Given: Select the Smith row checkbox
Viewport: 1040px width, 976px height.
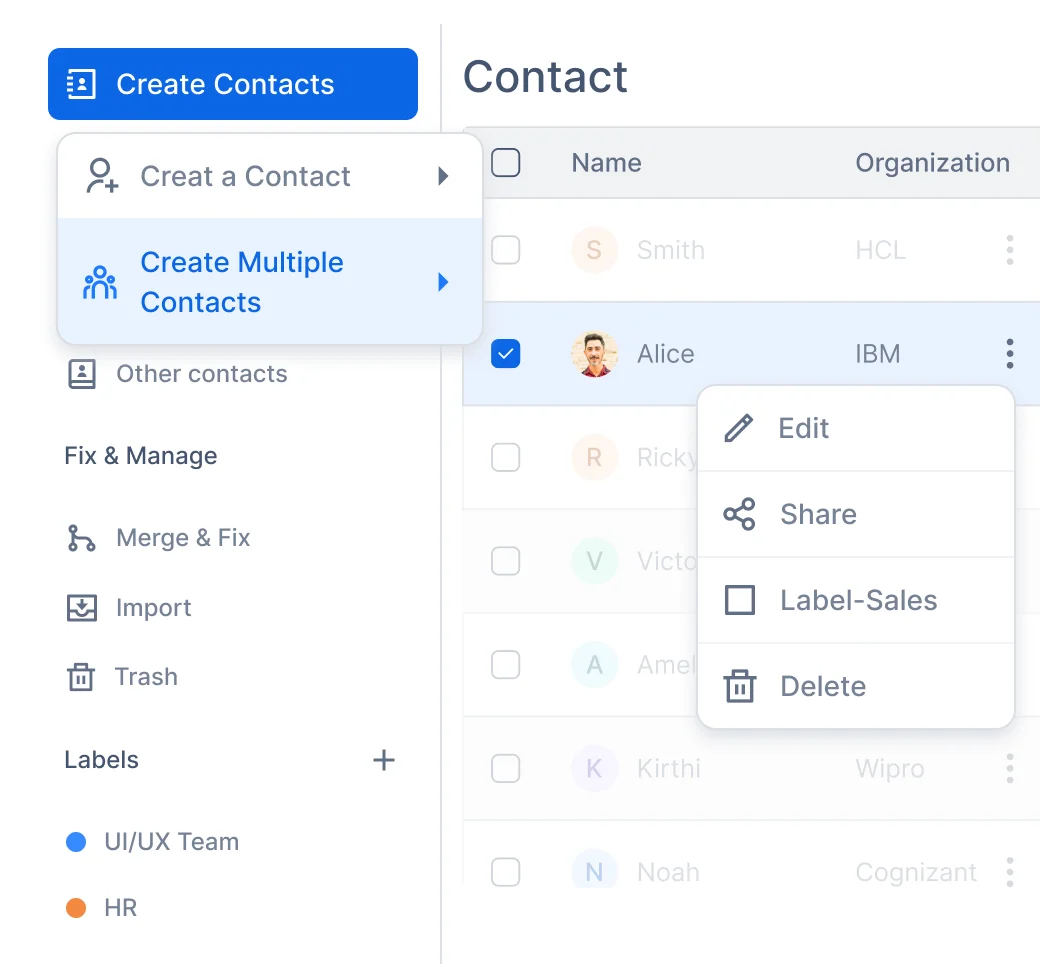Looking at the screenshot, I should (506, 250).
